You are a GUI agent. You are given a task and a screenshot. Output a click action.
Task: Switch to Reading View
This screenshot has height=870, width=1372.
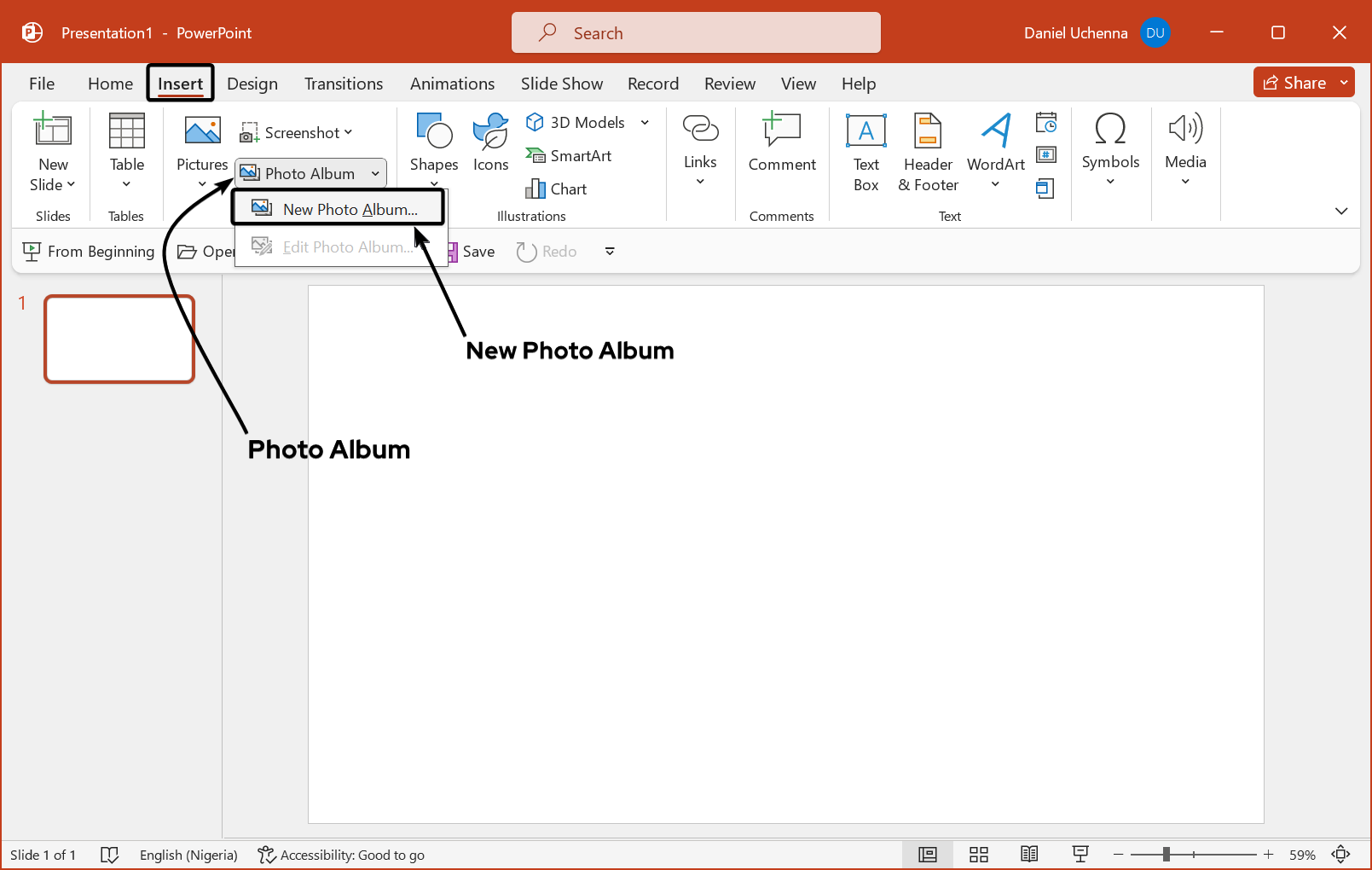tap(1029, 855)
